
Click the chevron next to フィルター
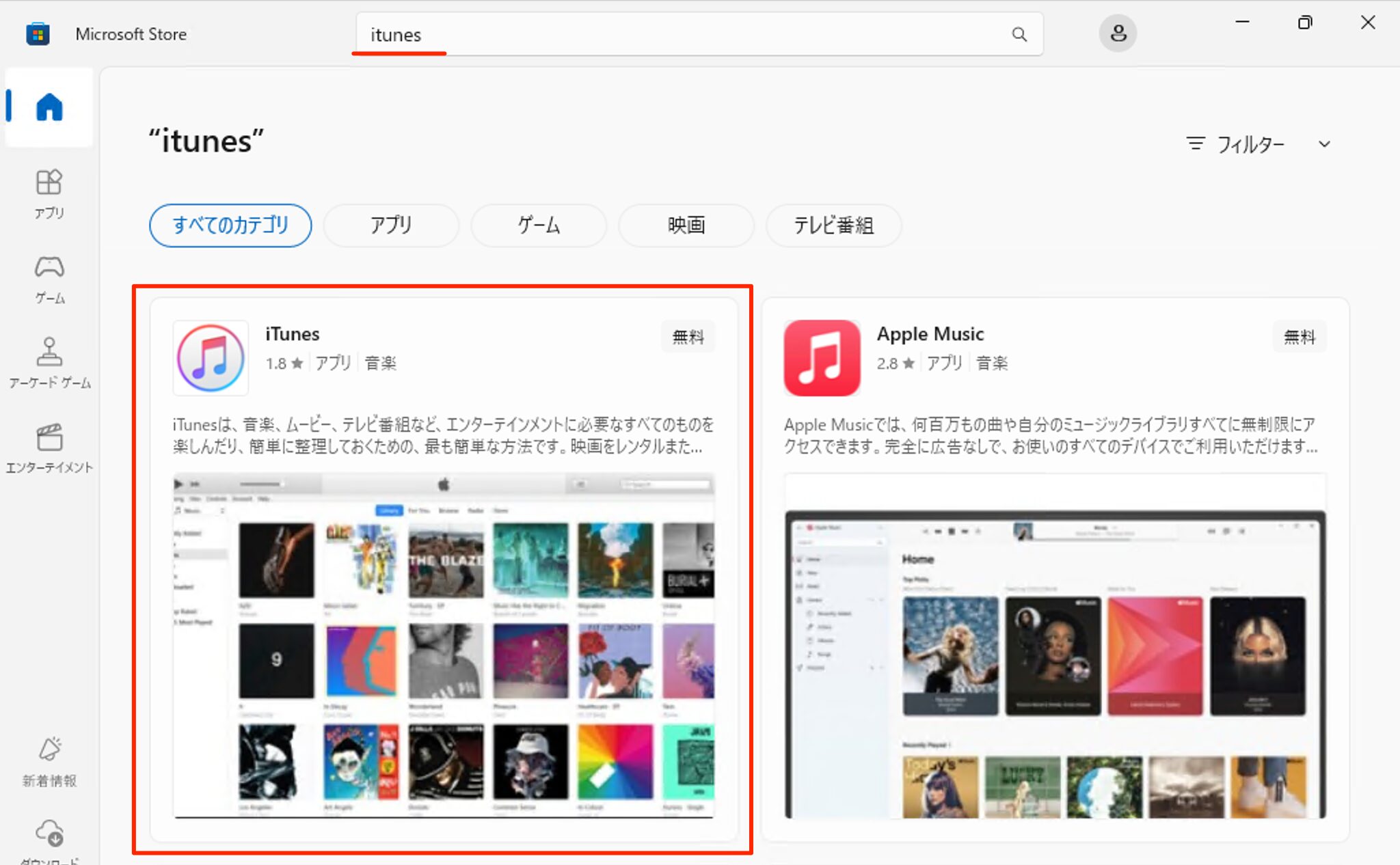tap(1325, 143)
